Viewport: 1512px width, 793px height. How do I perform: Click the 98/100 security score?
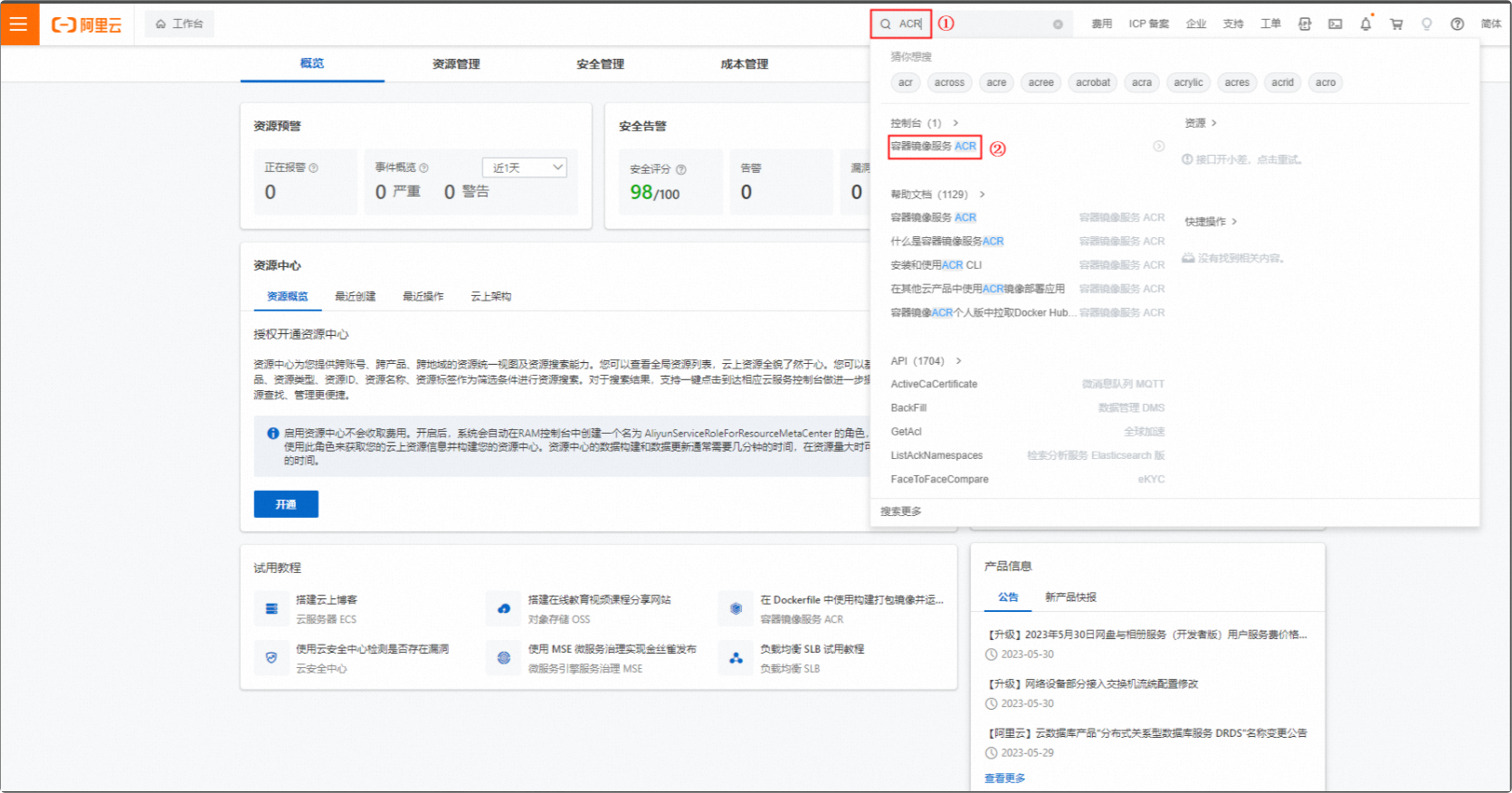[x=654, y=193]
